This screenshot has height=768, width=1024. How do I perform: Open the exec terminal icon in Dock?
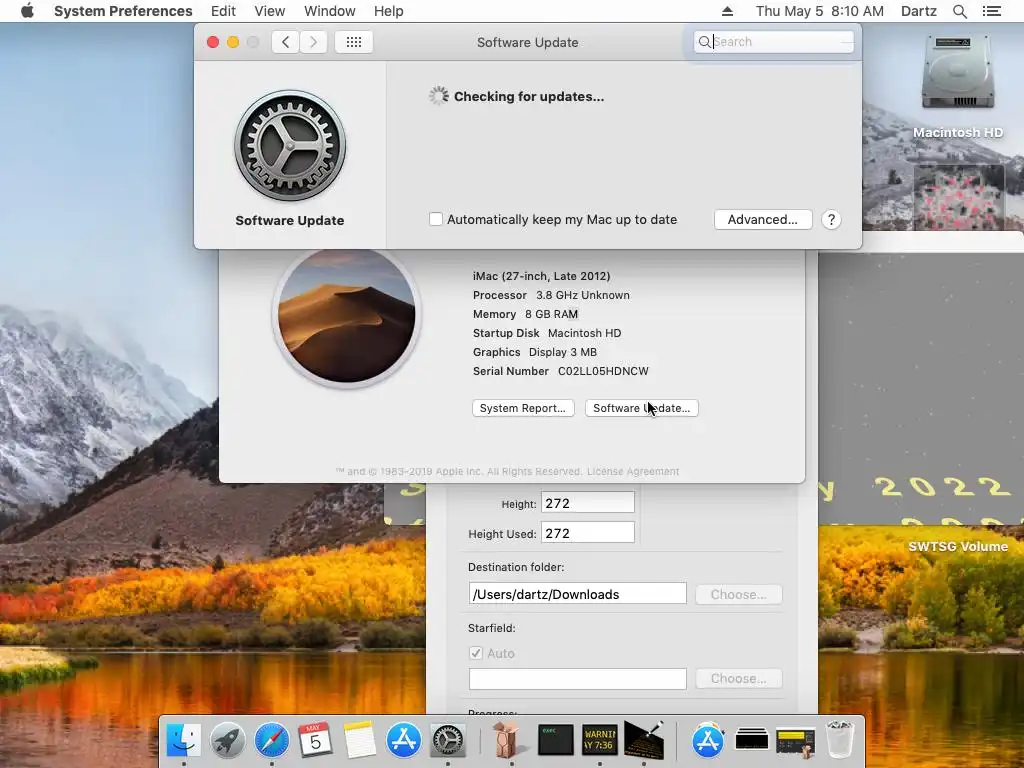[x=555, y=740]
